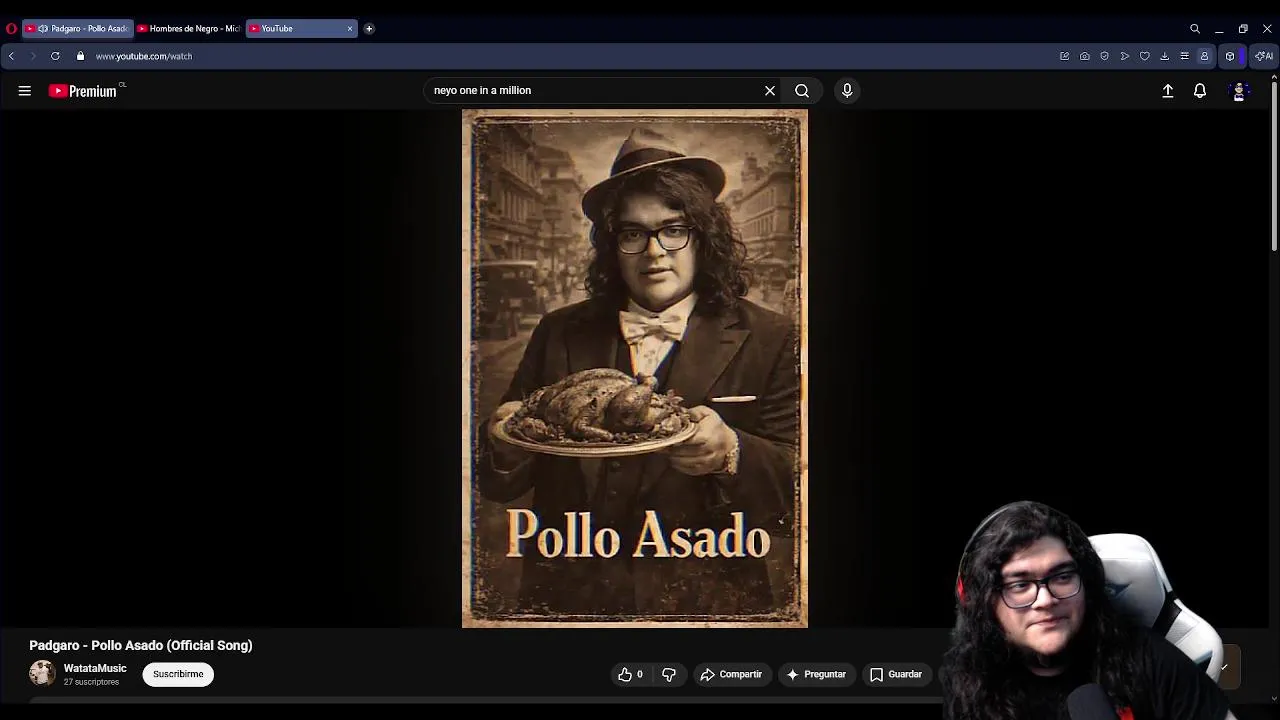The height and width of the screenshot is (720, 1280).
Task: Reload the current page
Action: (55, 56)
